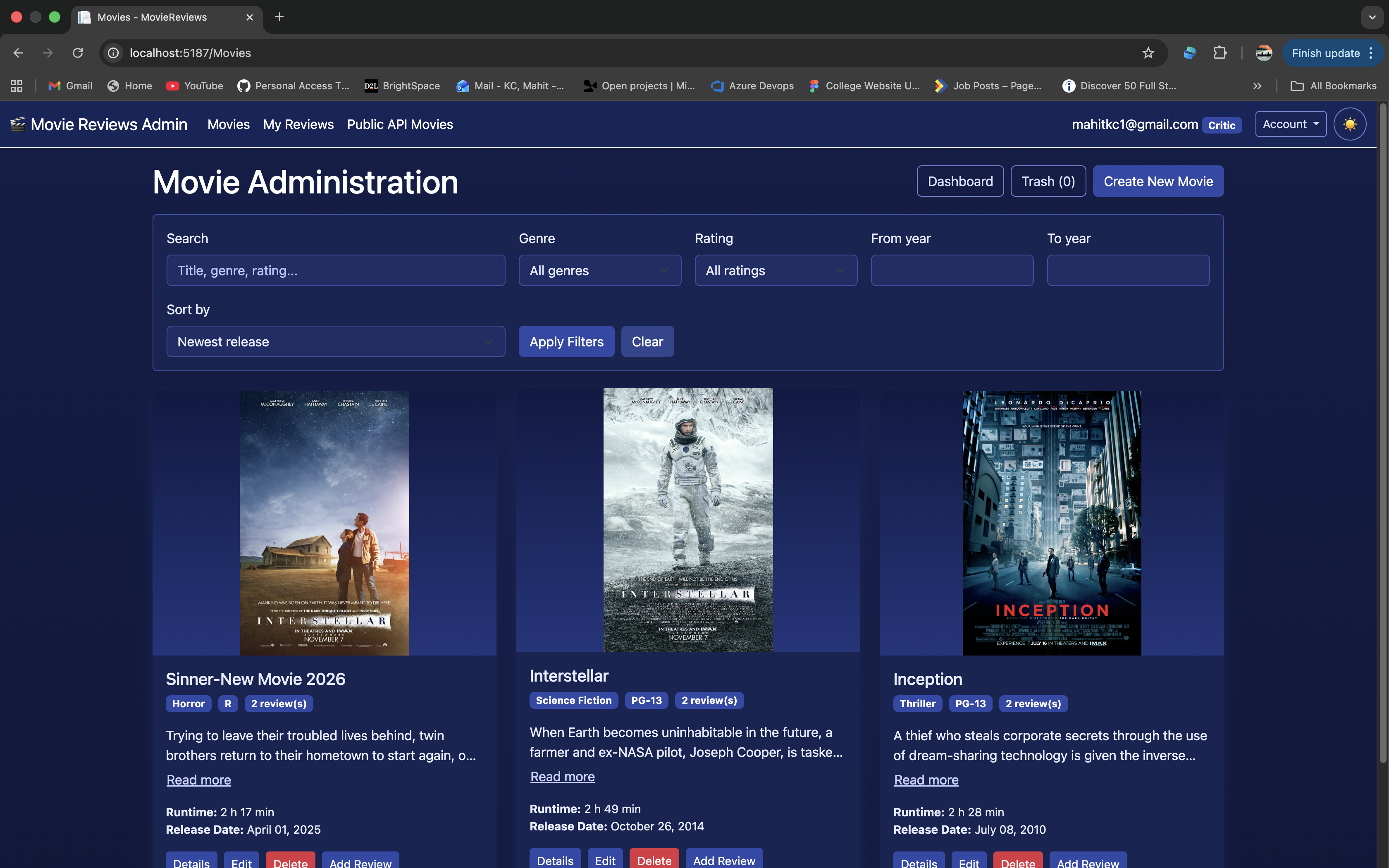This screenshot has height=868, width=1389.
Task: Click the browser forward arrow
Action: (48, 53)
